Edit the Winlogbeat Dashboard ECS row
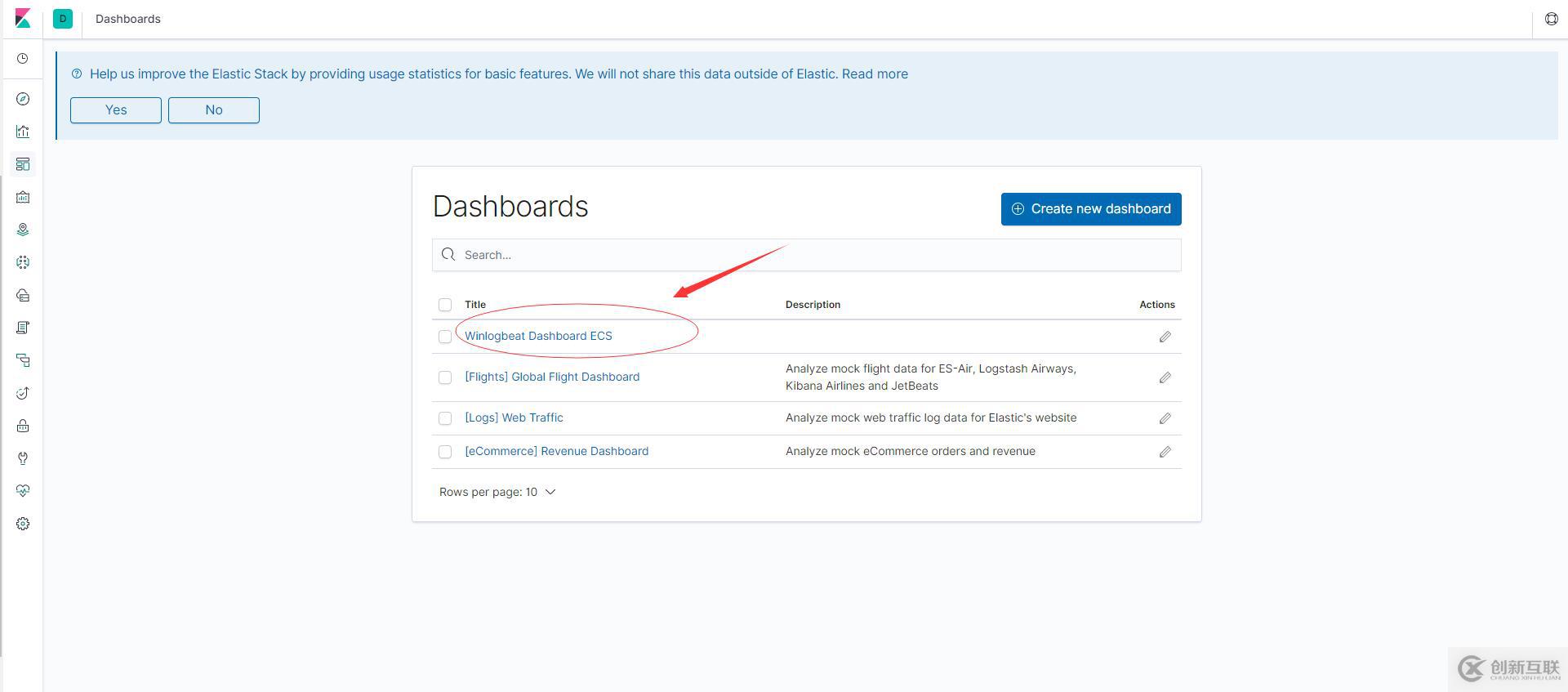The image size is (1568, 692). coord(1165,337)
